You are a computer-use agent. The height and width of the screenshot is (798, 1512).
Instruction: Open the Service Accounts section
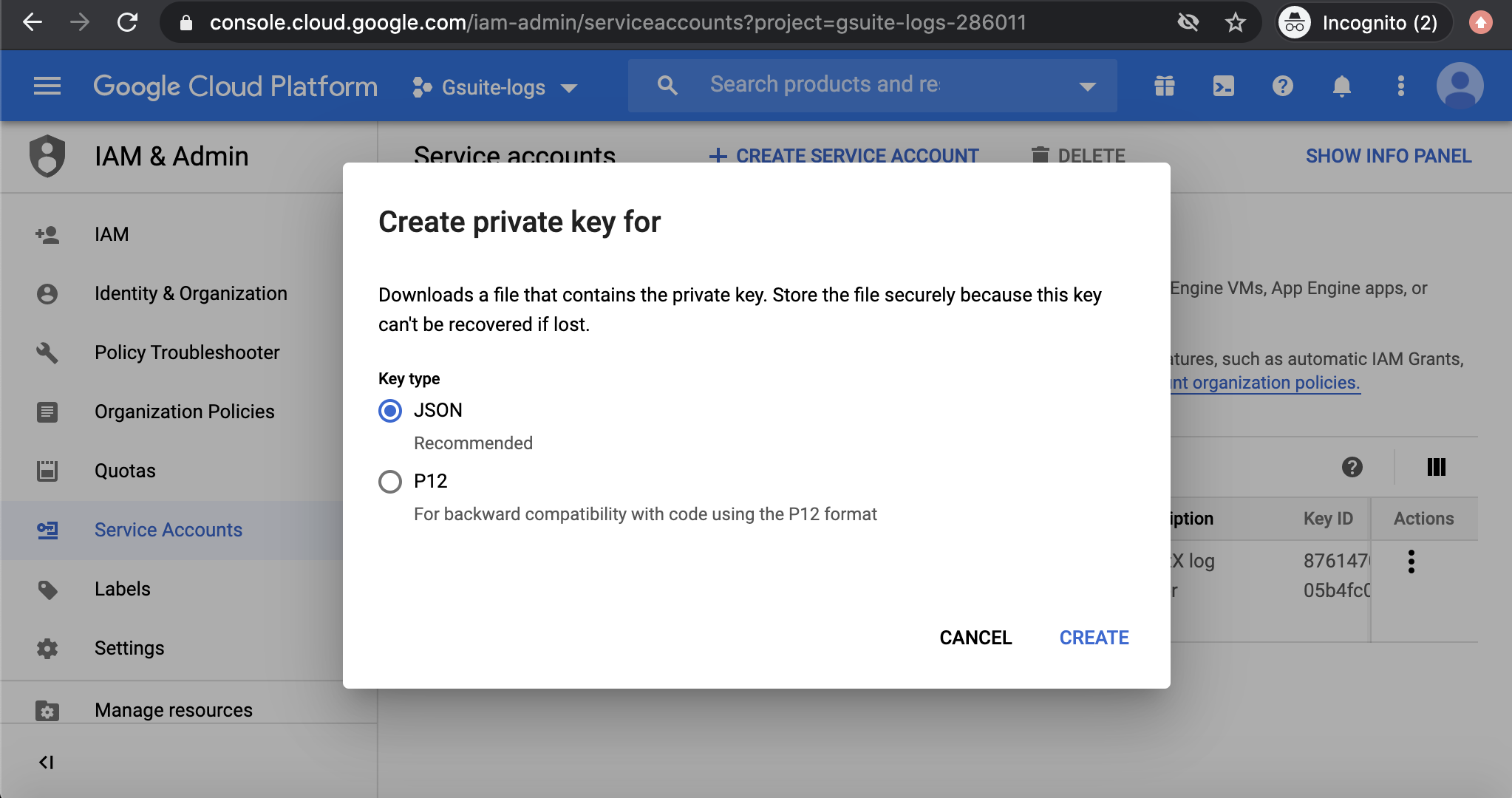[x=168, y=530]
